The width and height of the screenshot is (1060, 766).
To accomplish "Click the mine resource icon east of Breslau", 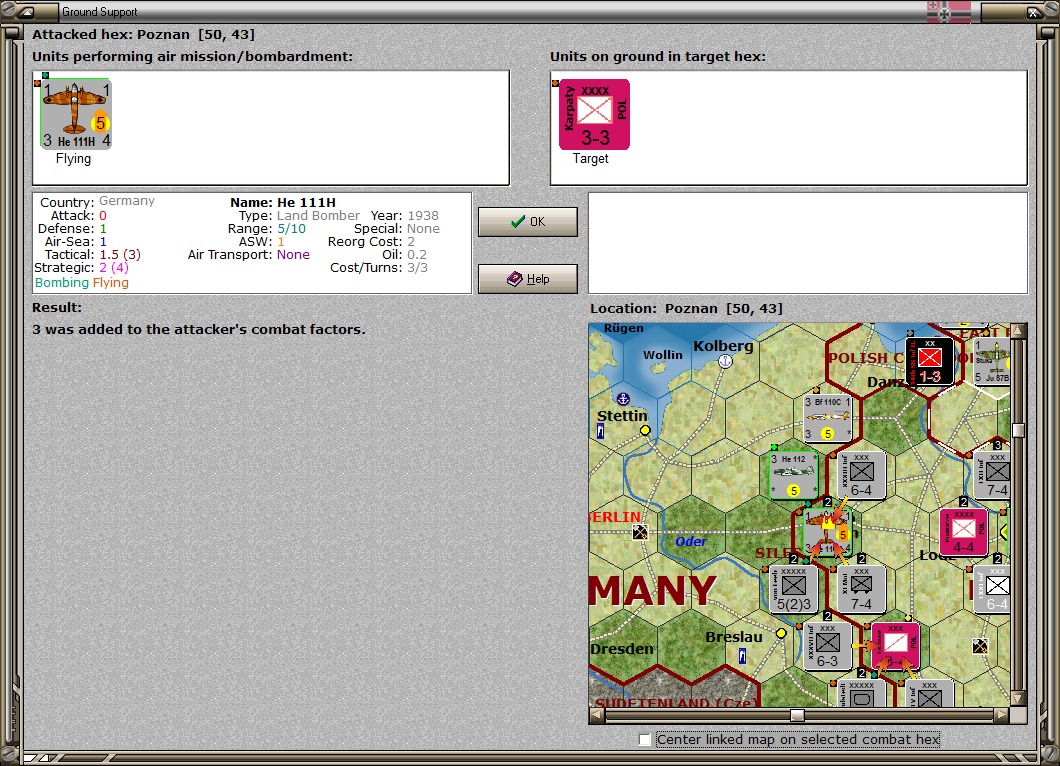I will (x=980, y=646).
